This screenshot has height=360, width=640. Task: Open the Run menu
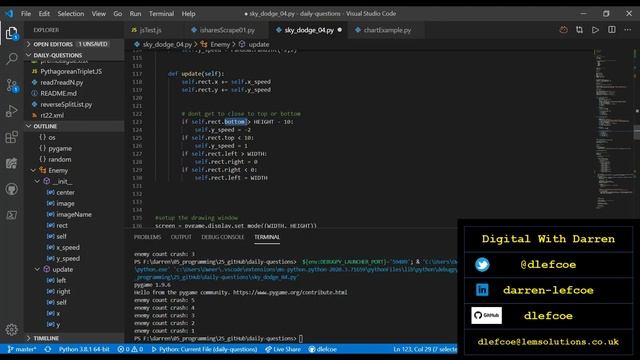pos(135,13)
